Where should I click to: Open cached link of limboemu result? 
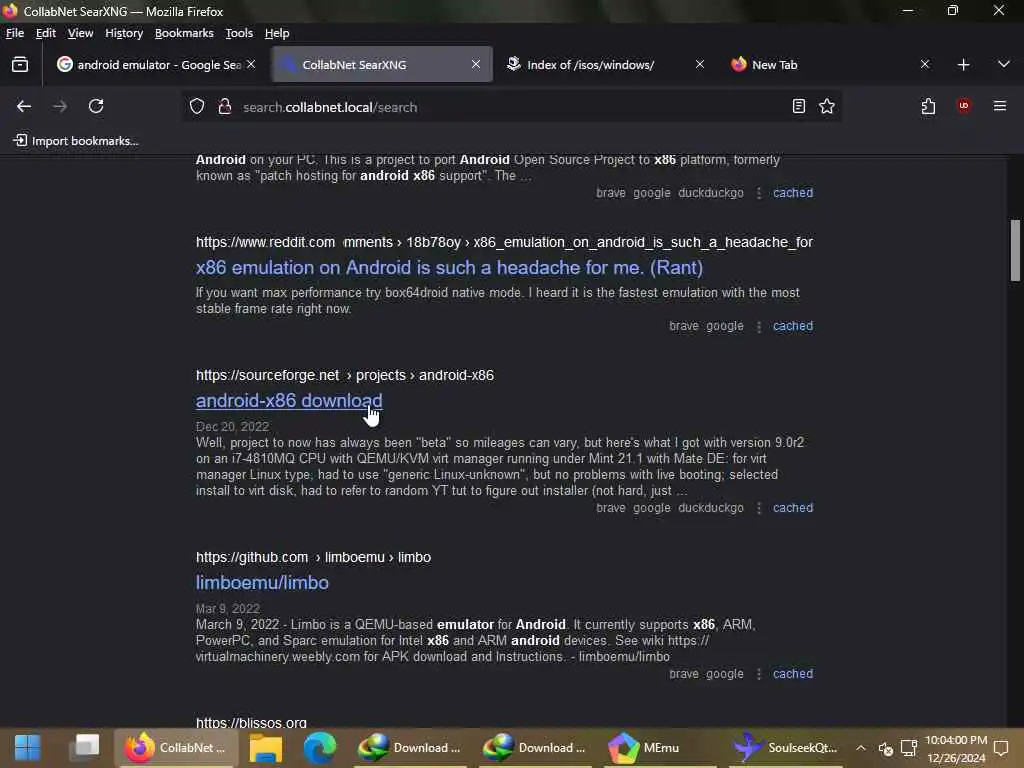[x=793, y=673]
